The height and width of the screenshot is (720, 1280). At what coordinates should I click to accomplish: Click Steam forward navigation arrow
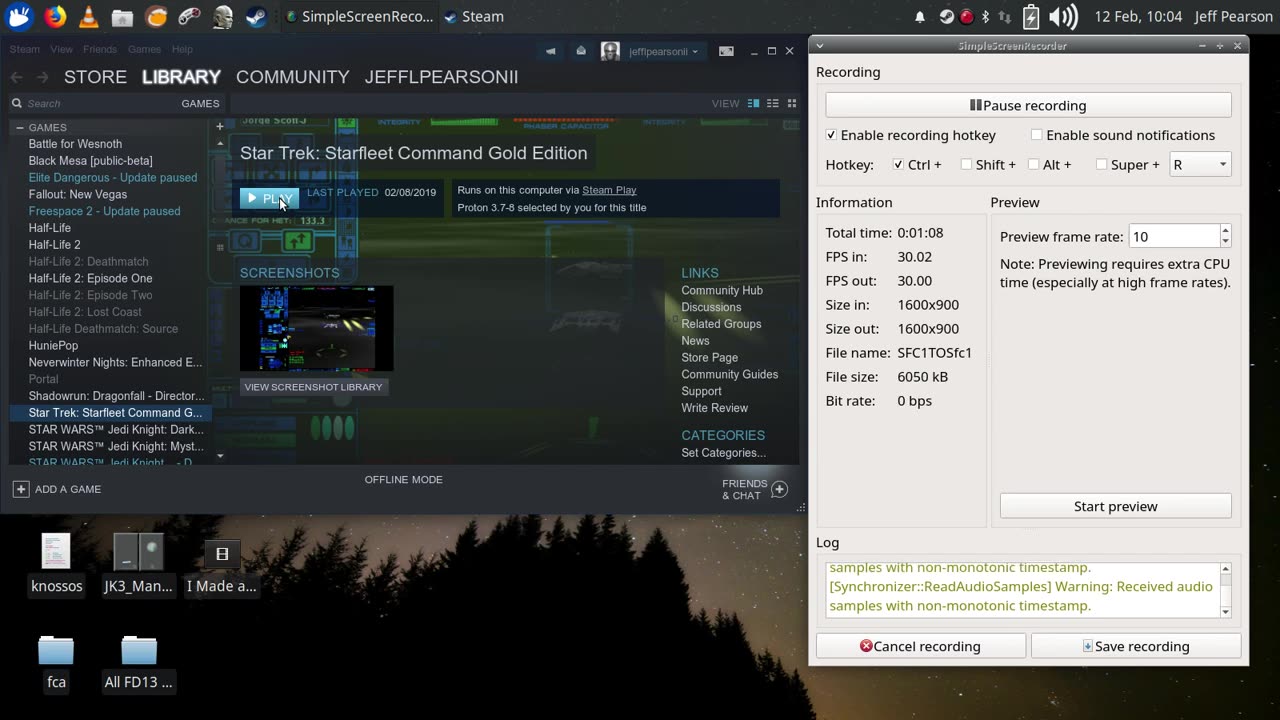click(42, 77)
